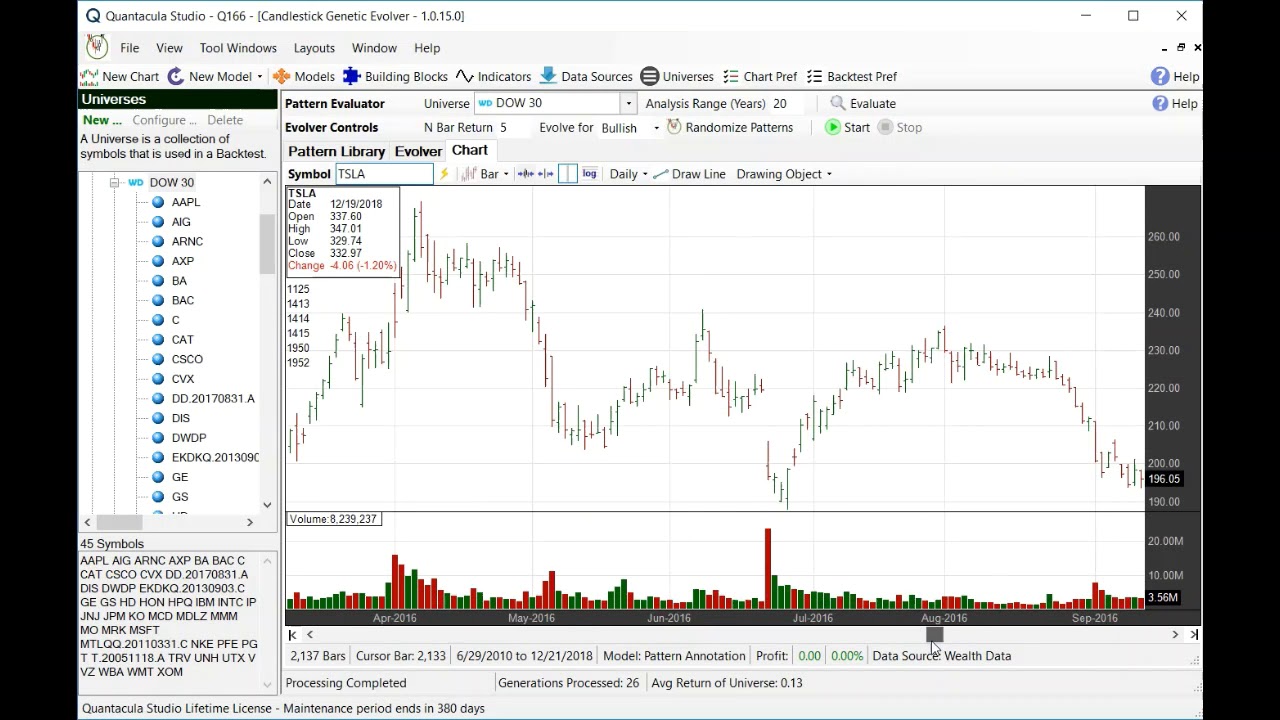Open the Indicators tool window
The width and height of the screenshot is (1280, 720).
pos(493,76)
